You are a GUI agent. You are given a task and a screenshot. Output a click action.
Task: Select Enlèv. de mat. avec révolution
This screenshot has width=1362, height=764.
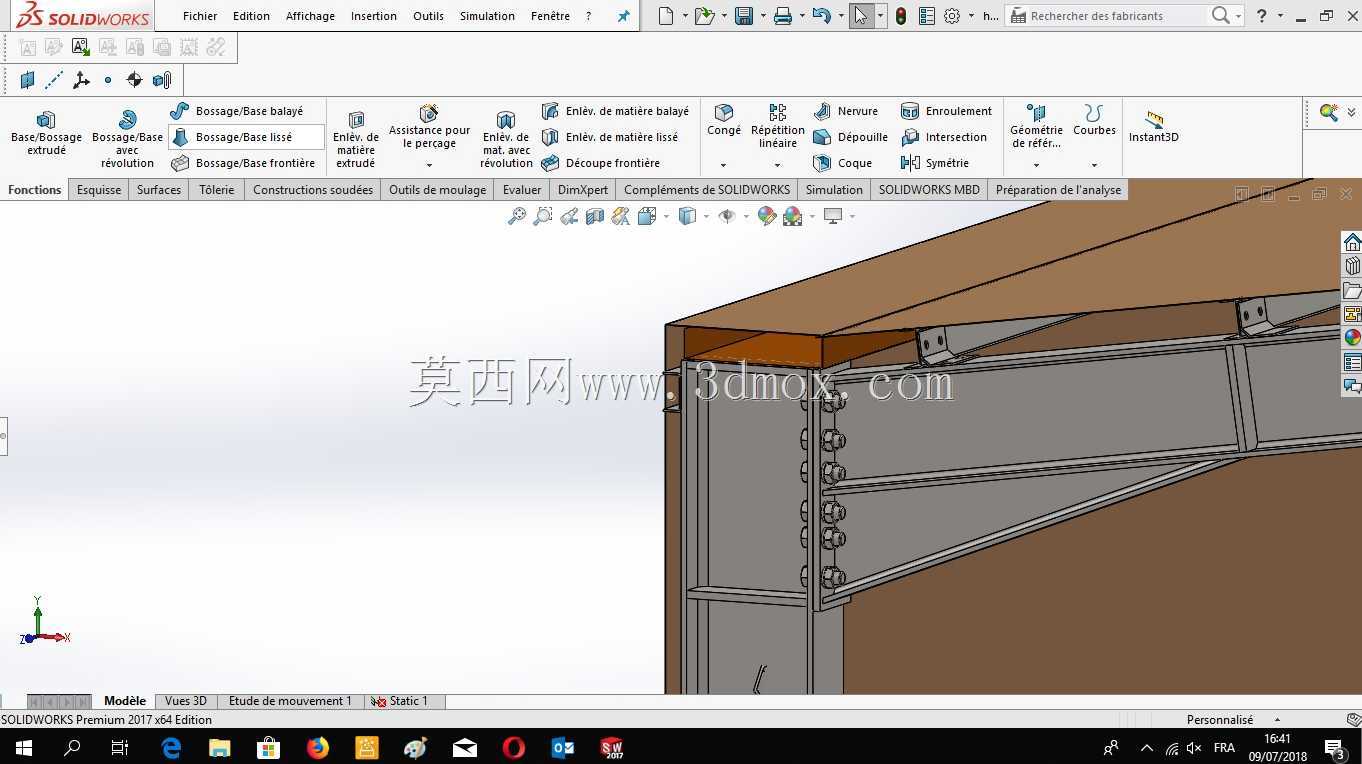(x=506, y=139)
